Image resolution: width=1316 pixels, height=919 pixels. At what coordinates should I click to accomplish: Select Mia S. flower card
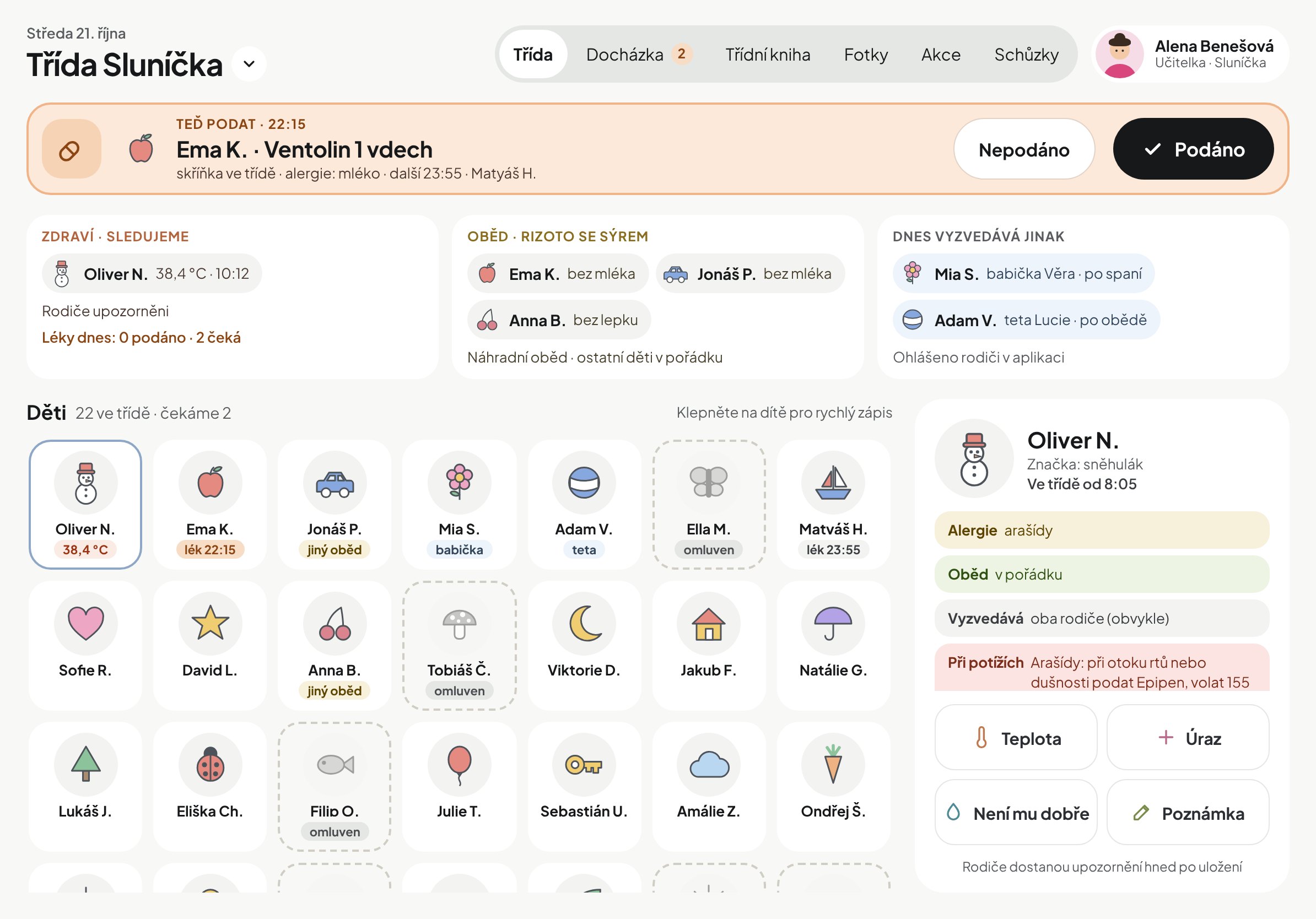click(459, 504)
